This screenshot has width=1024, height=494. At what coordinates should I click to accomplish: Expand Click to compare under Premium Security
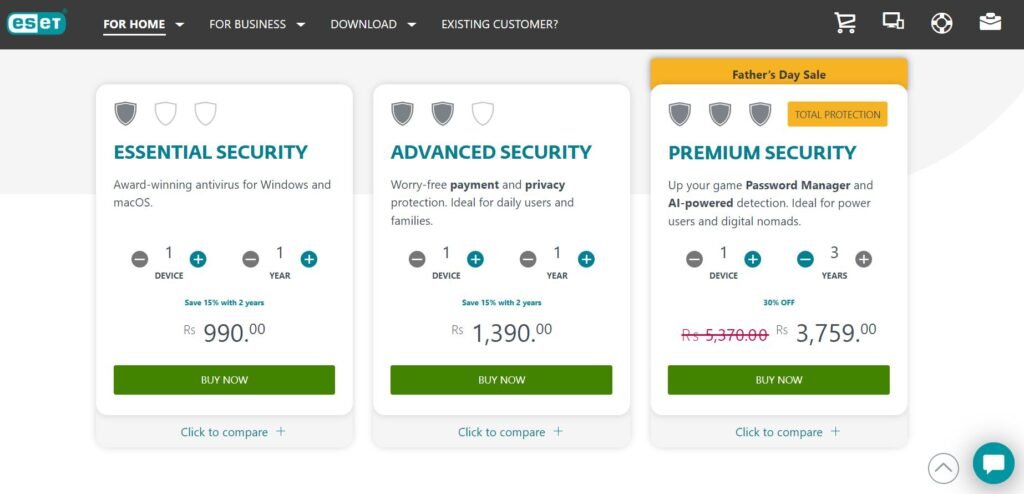788,432
